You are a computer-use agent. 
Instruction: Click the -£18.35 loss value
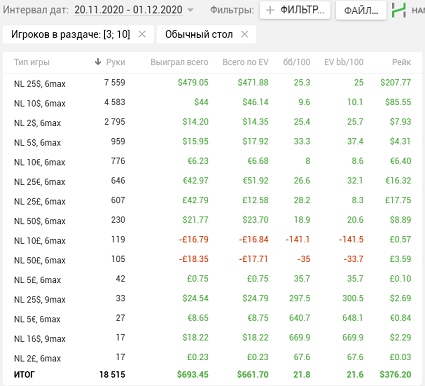point(194,259)
